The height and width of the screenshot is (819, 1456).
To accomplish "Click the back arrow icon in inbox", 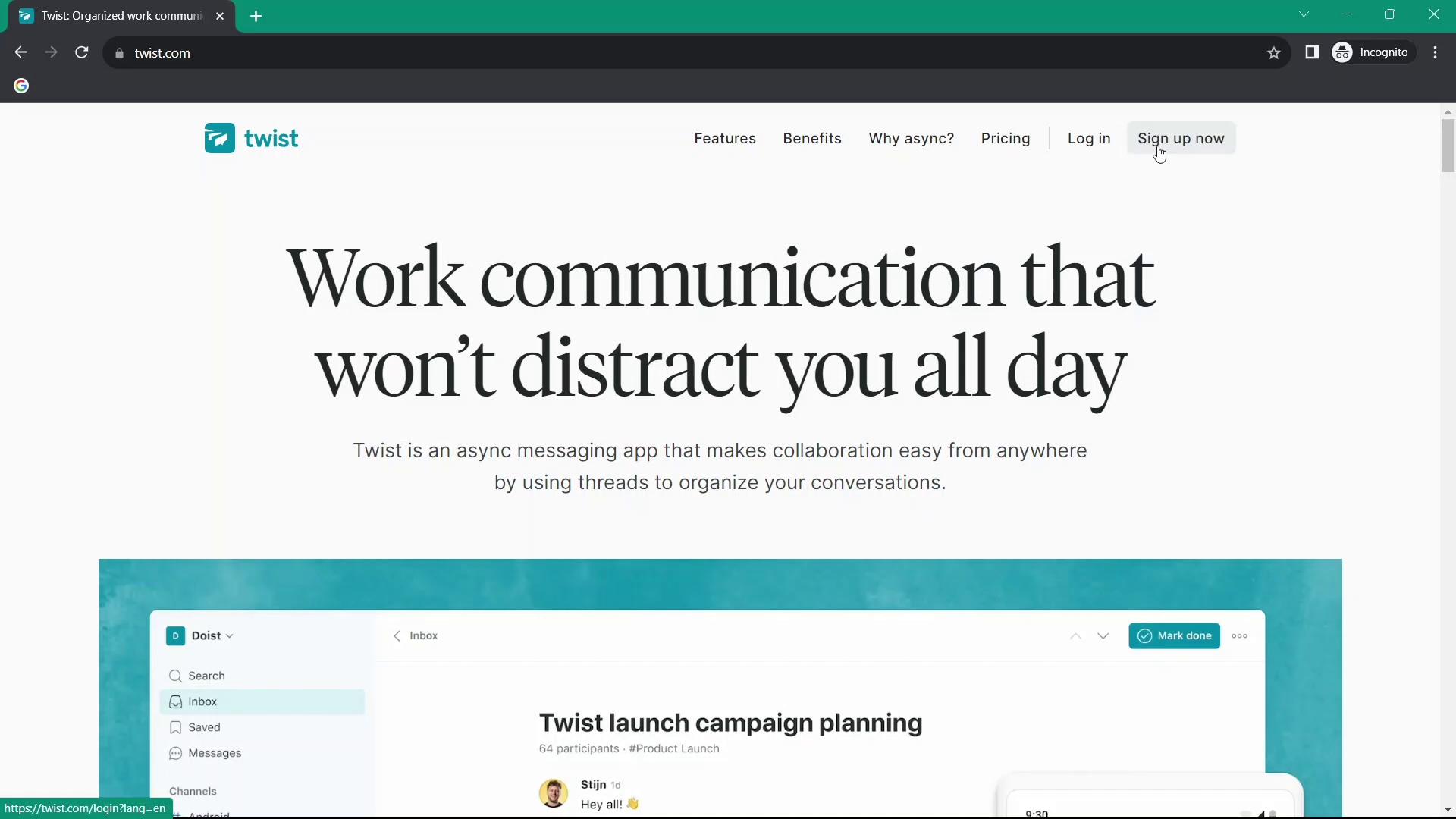I will (397, 636).
